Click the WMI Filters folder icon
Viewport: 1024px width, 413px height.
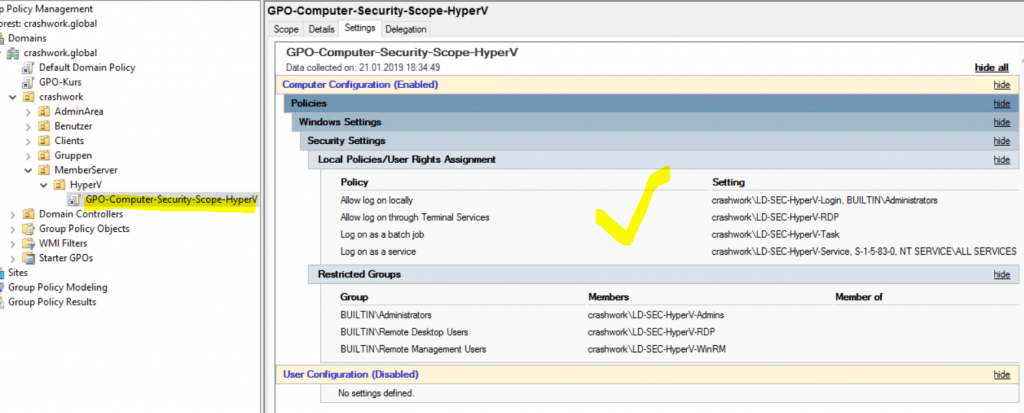[28, 243]
